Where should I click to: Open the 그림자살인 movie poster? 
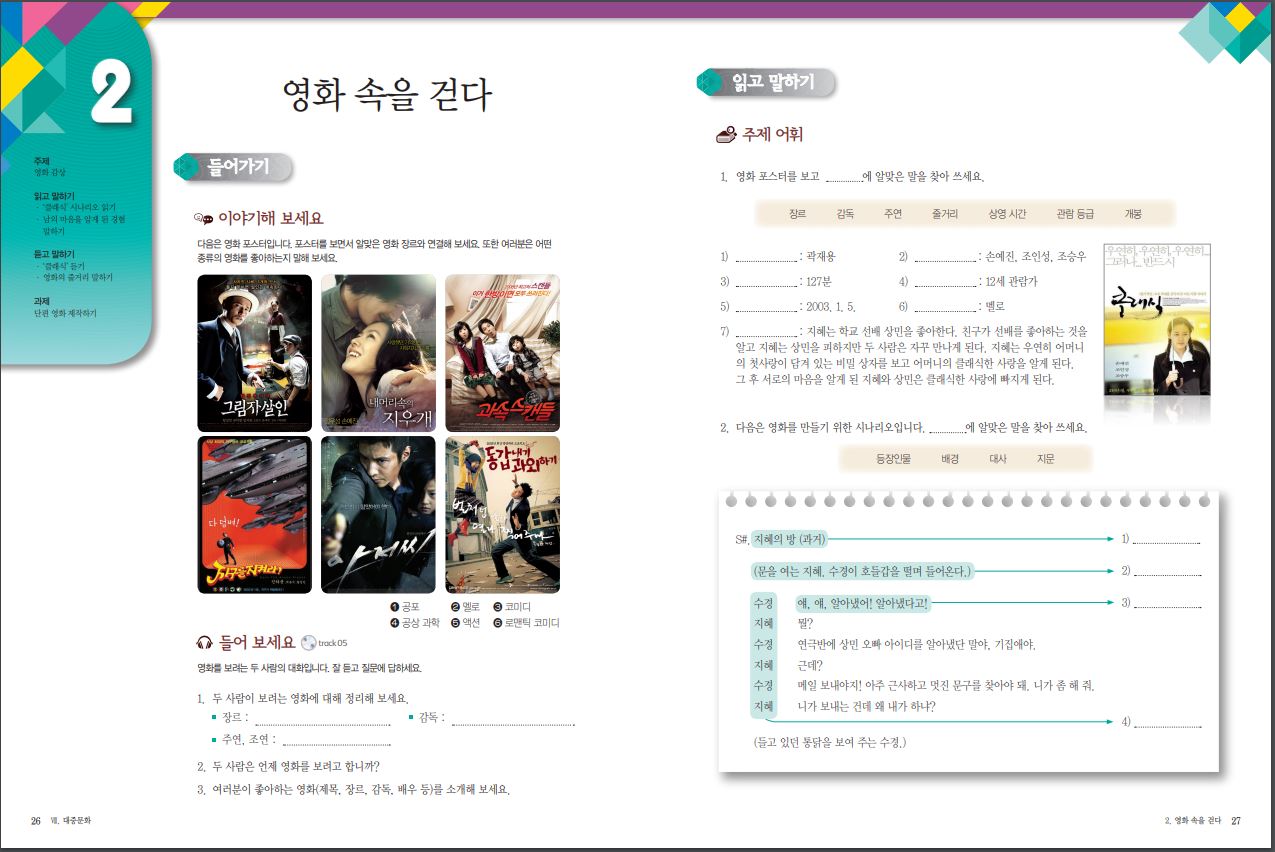click(255, 352)
